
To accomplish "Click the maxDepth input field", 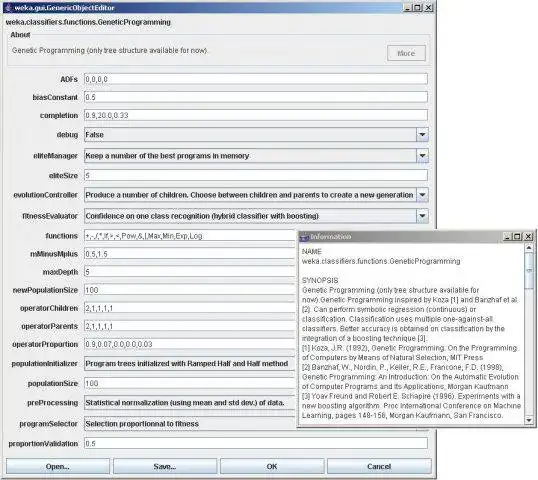I will (189, 272).
